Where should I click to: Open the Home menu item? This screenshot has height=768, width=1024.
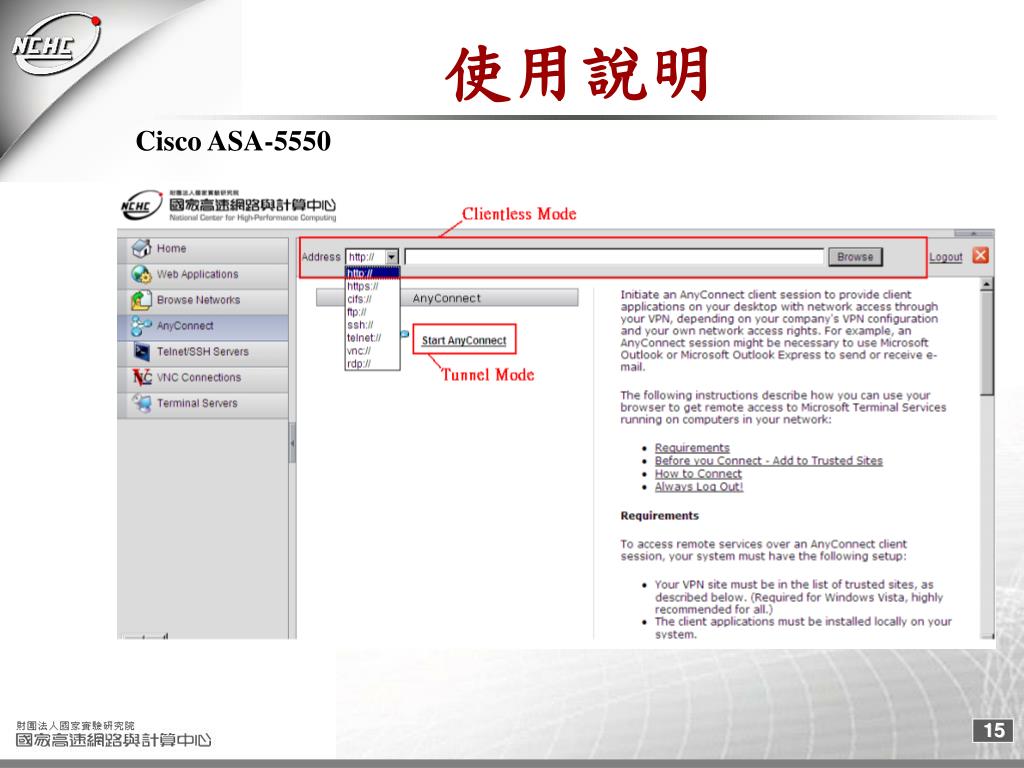click(x=202, y=249)
